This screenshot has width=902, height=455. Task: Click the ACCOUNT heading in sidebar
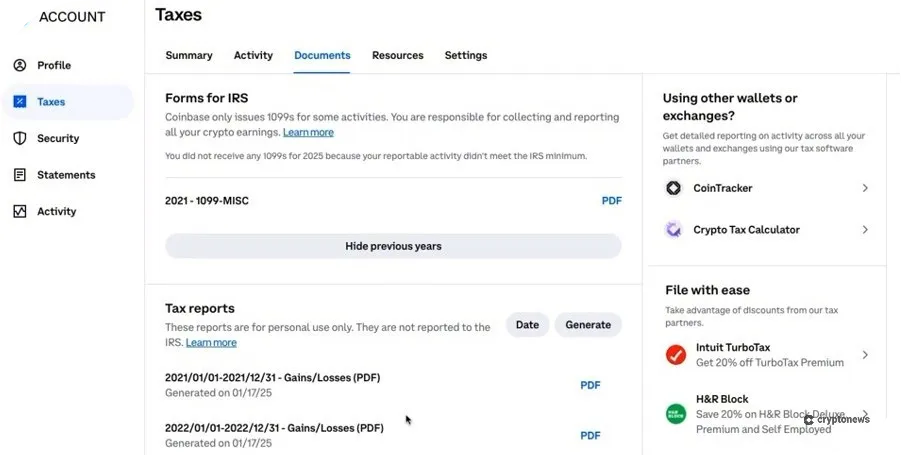[x=72, y=17]
